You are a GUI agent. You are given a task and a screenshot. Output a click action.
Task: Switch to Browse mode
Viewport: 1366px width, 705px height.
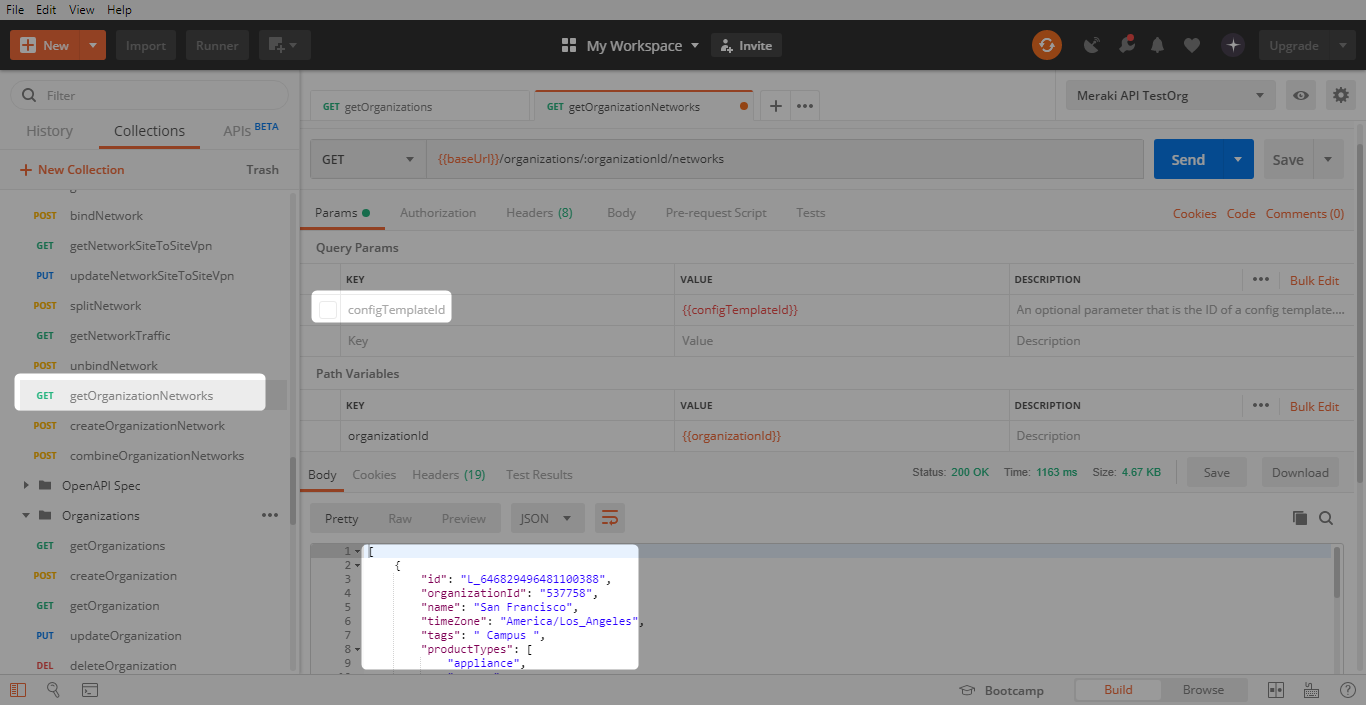pyautogui.click(x=1203, y=690)
